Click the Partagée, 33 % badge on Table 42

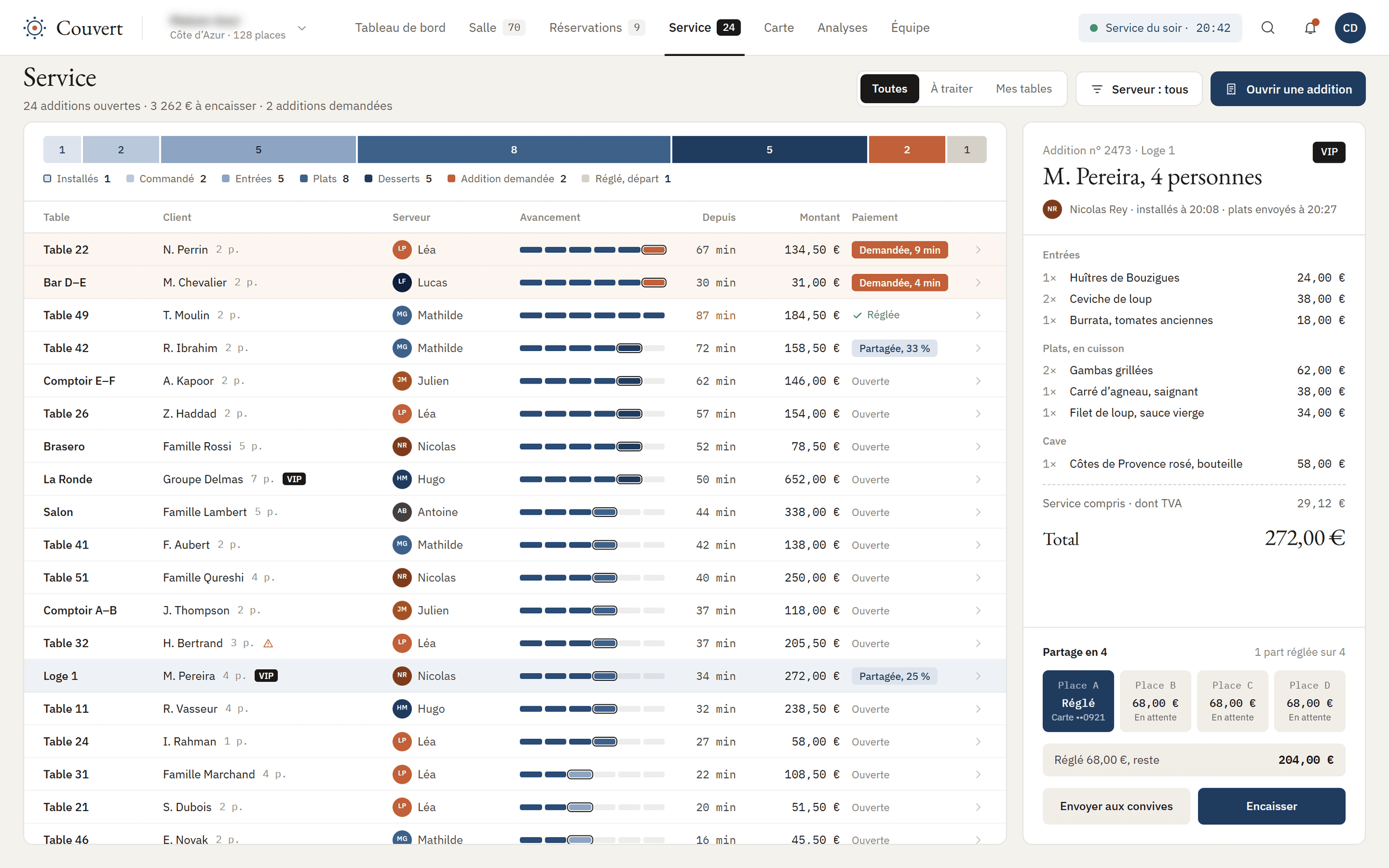click(894, 348)
